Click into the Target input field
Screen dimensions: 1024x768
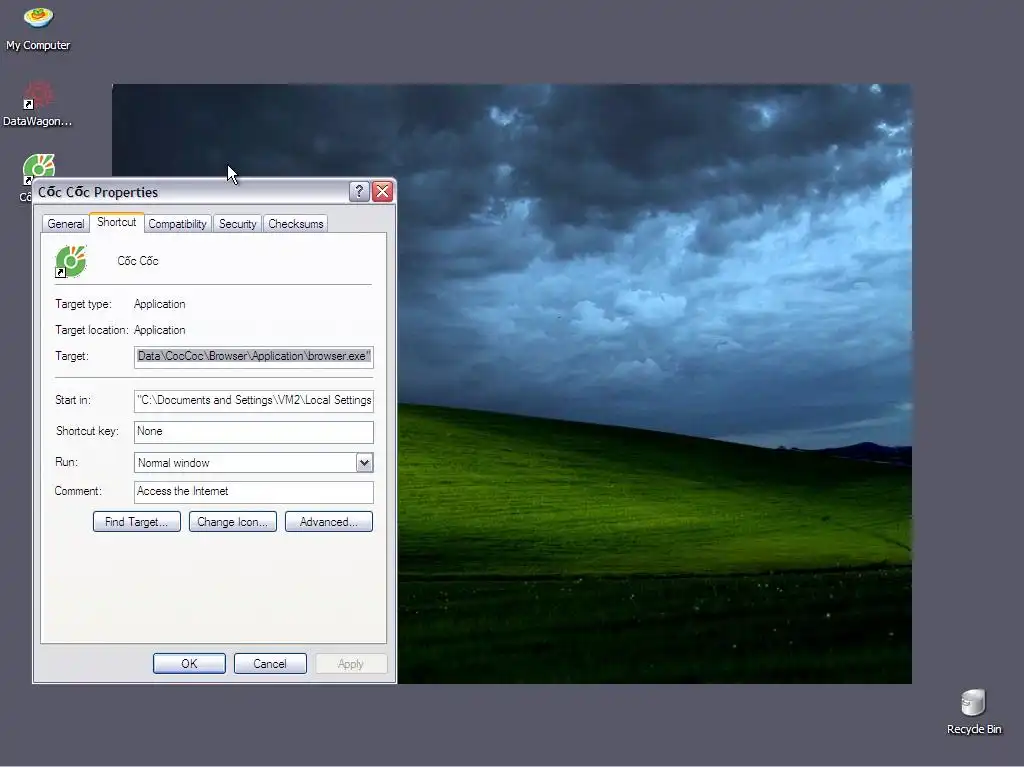pyautogui.click(x=253, y=357)
